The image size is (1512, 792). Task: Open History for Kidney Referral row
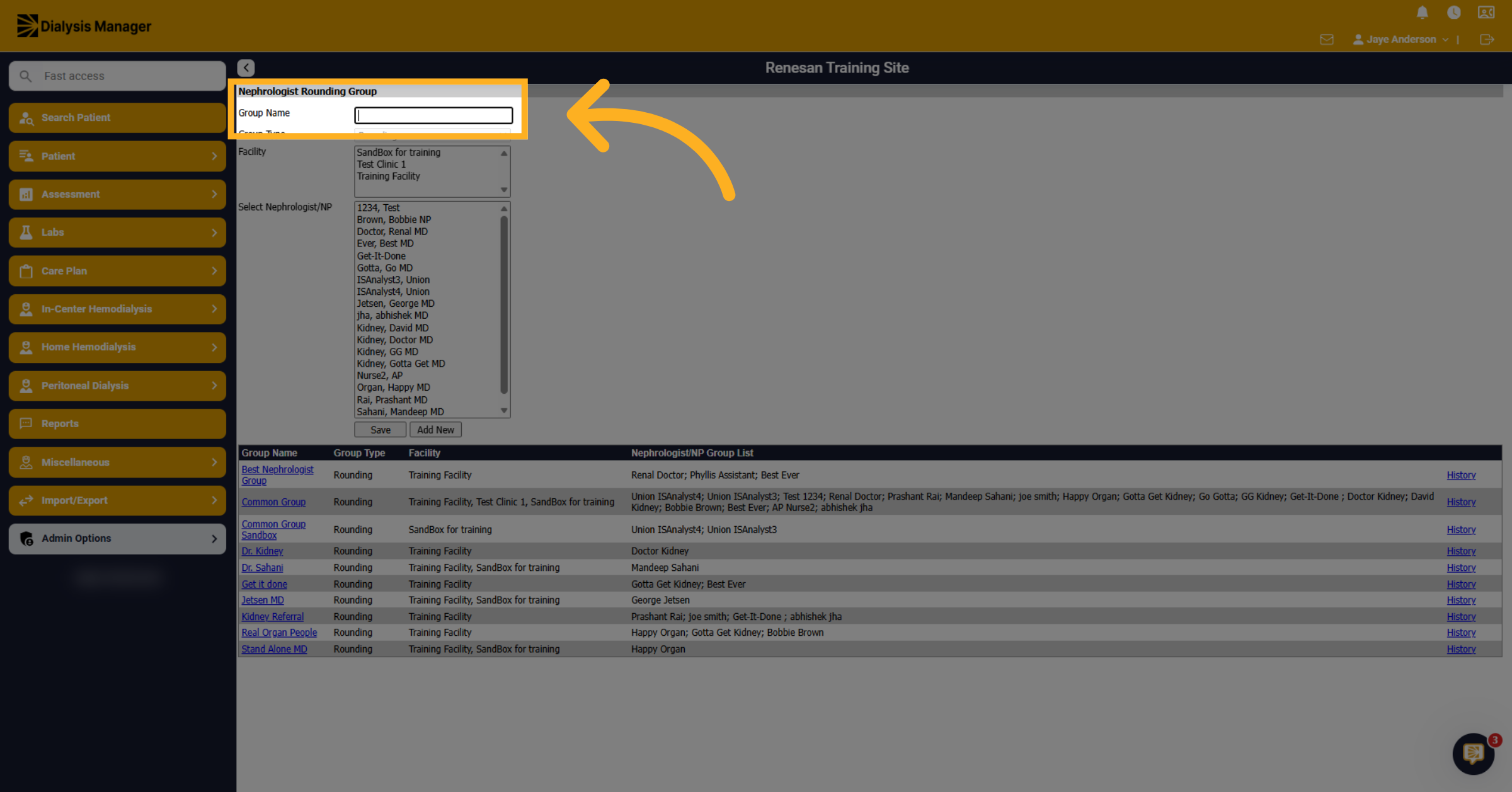pyautogui.click(x=1461, y=617)
